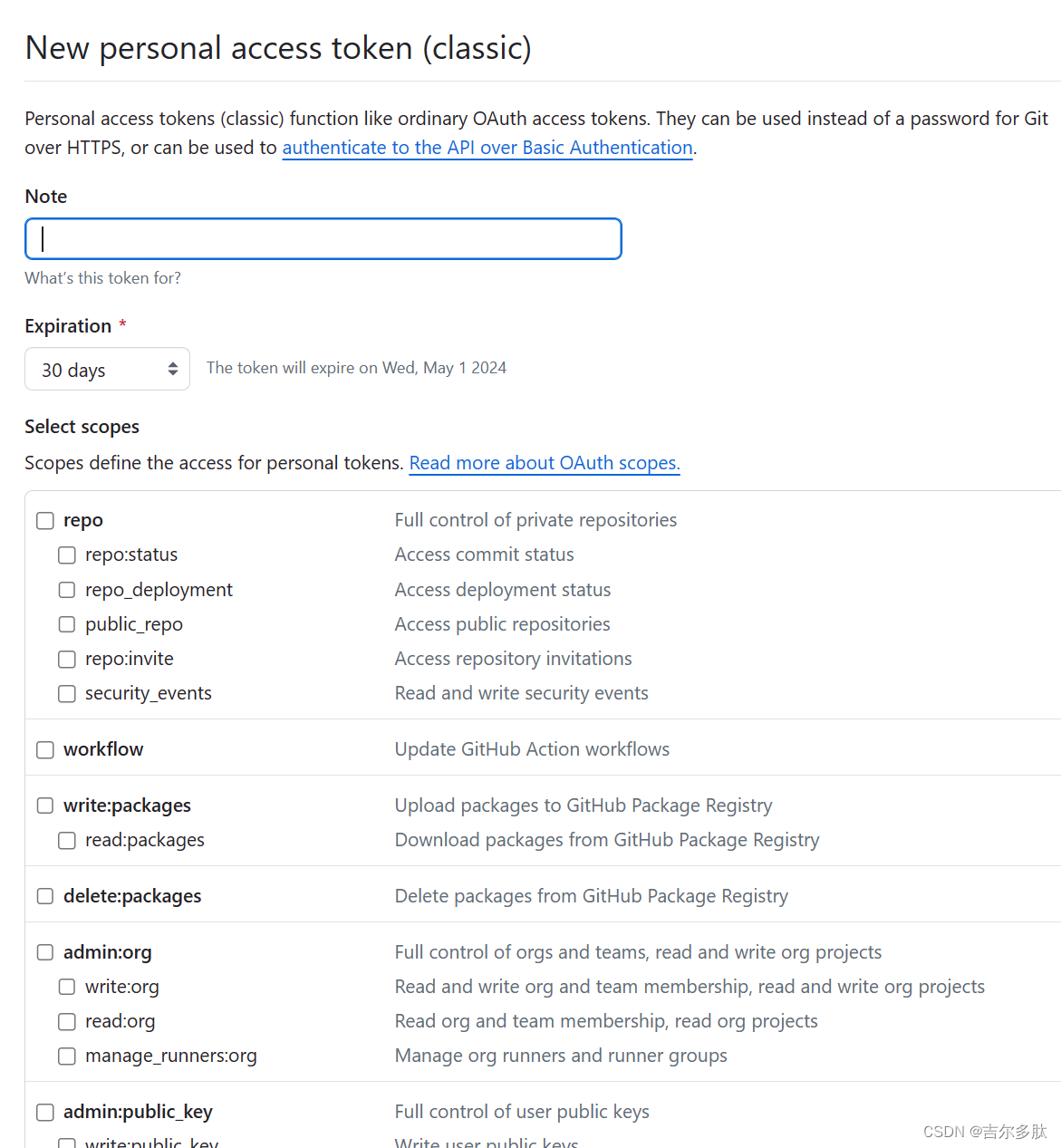
Task: Enable the repo:invite scope
Action: click(x=66, y=659)
